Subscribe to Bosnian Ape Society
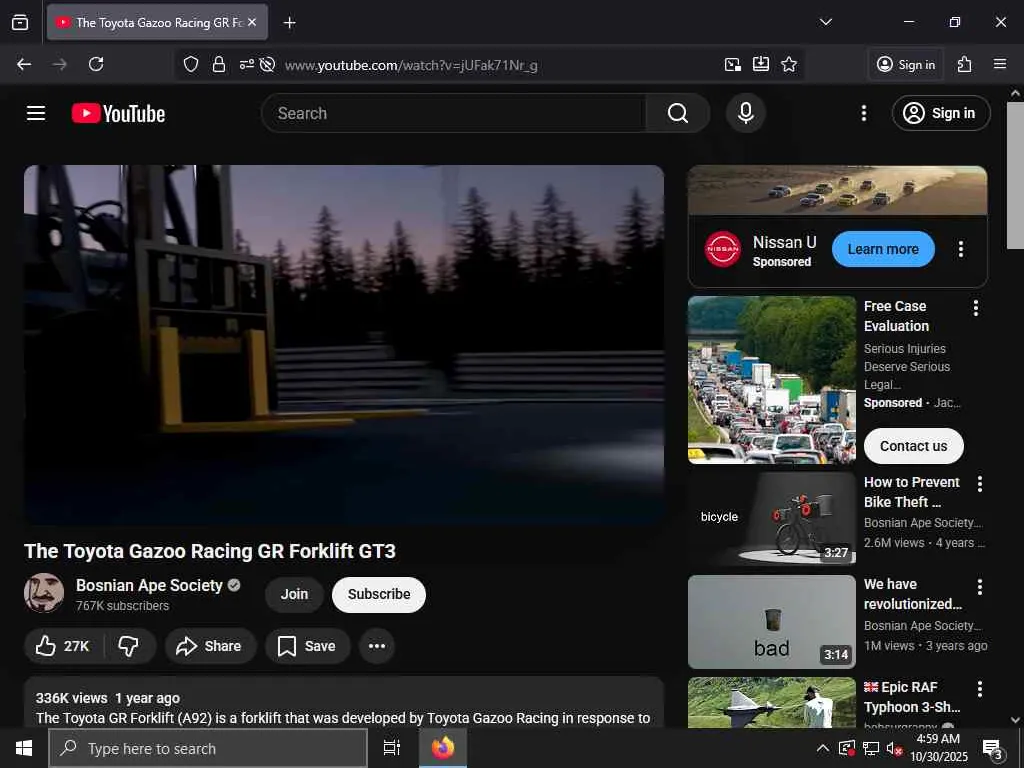The image size is (1024, 768). tap(379, 594)
